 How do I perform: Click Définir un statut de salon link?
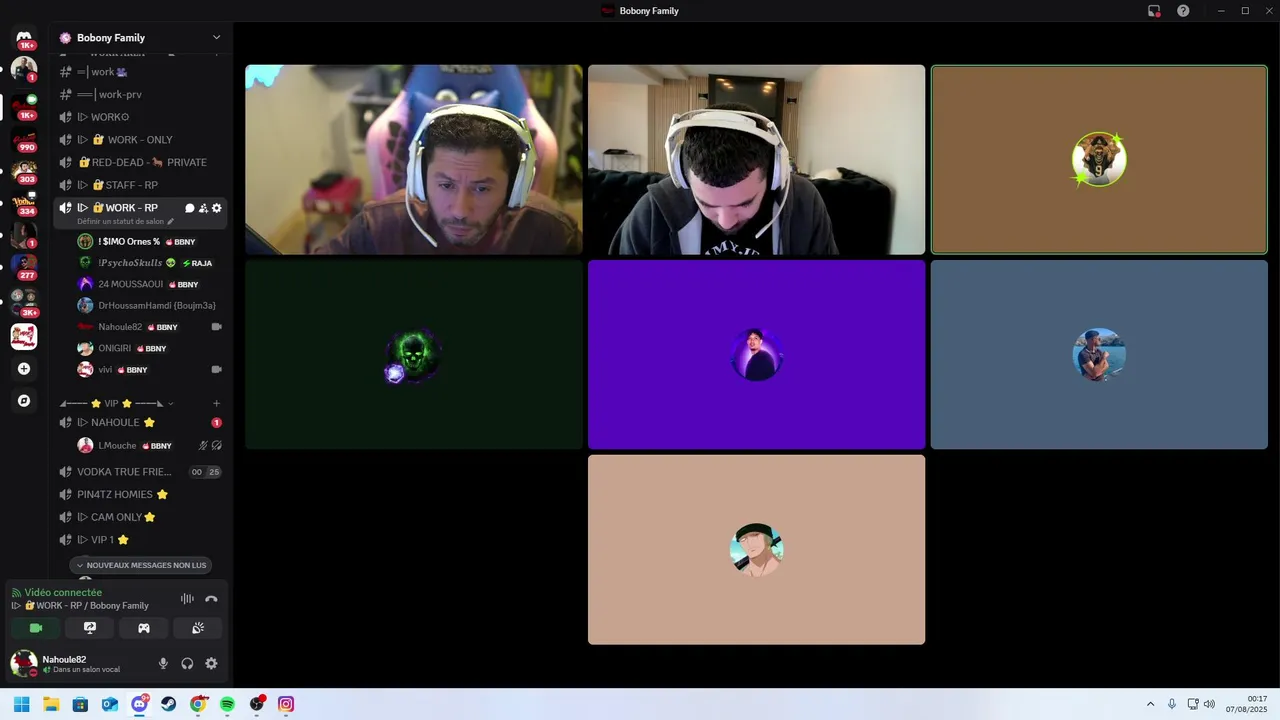(x=120, y=221)
